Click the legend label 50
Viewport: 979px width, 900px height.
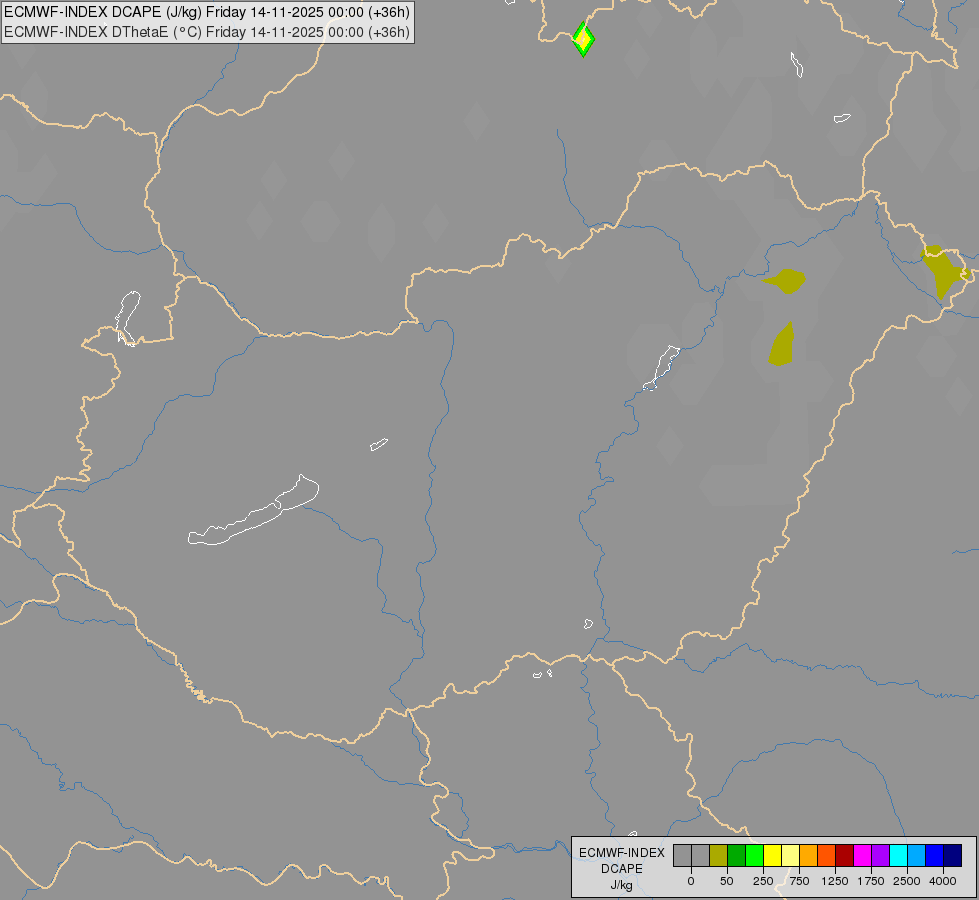tap(727, 881)
